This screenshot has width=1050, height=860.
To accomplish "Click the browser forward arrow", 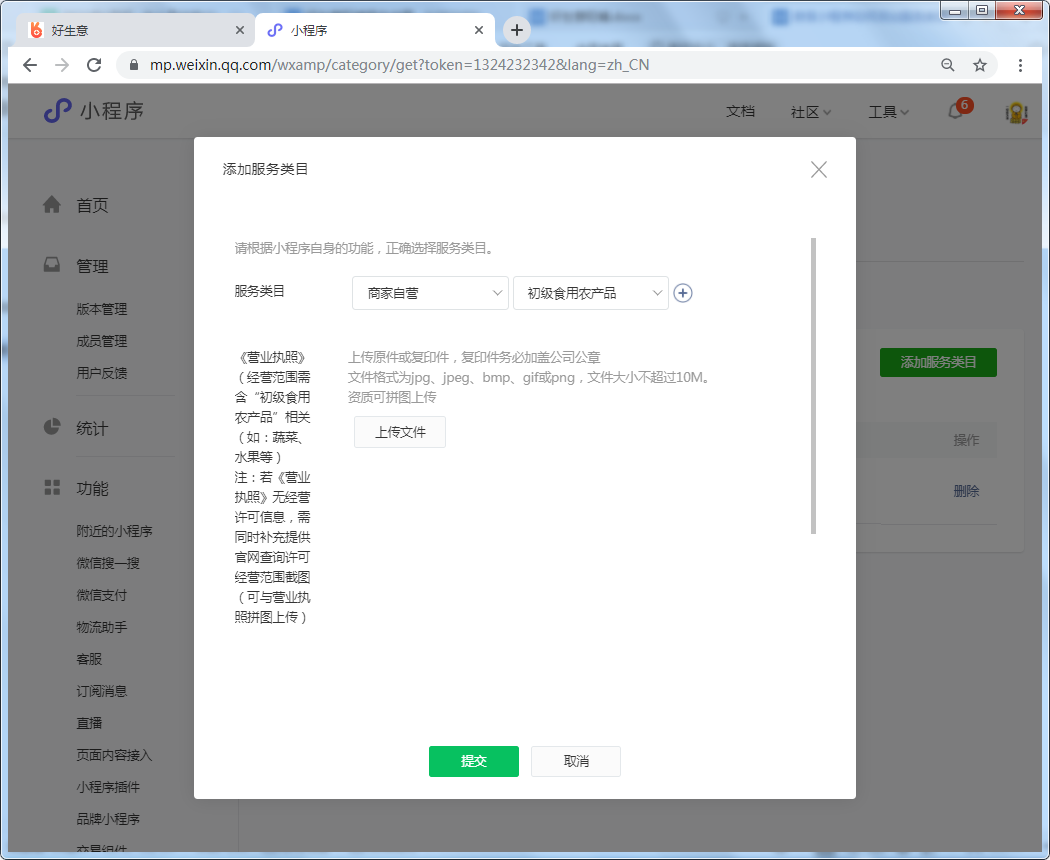I will click(62, 65).
